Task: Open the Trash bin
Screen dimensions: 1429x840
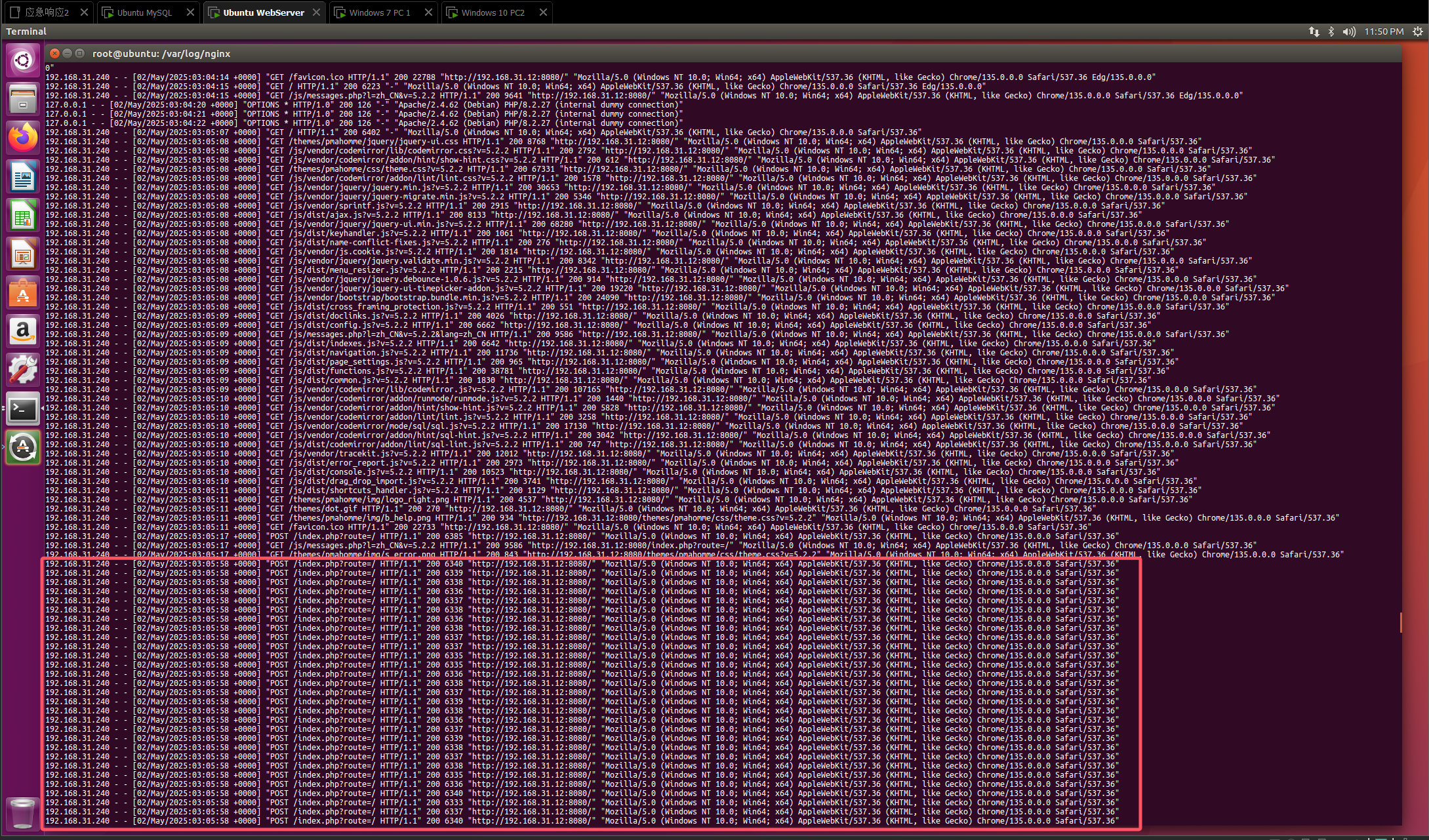Action: pos(23,812)
